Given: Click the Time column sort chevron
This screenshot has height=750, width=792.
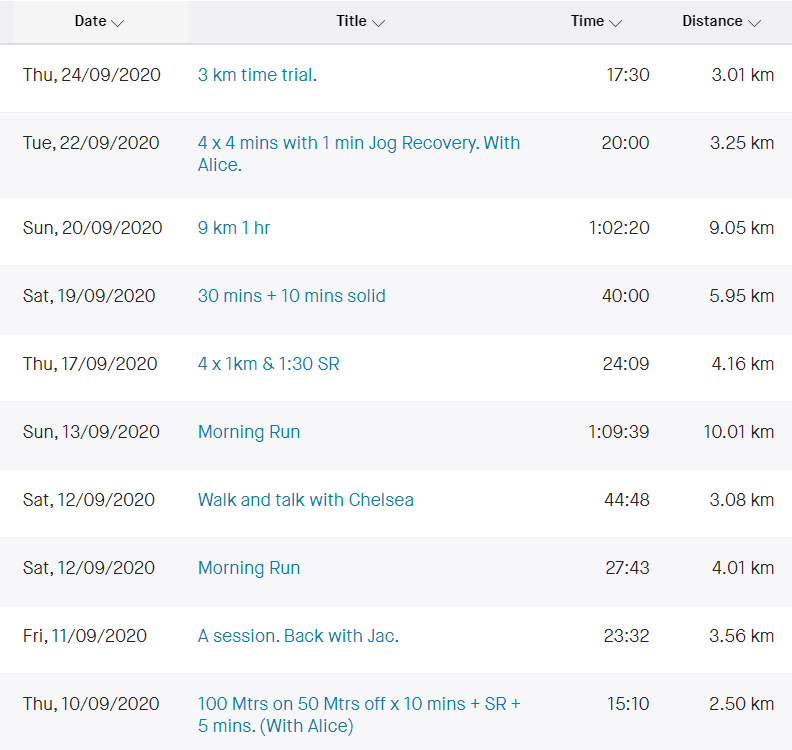Looking at the screenshot, I should coord(615,23).
